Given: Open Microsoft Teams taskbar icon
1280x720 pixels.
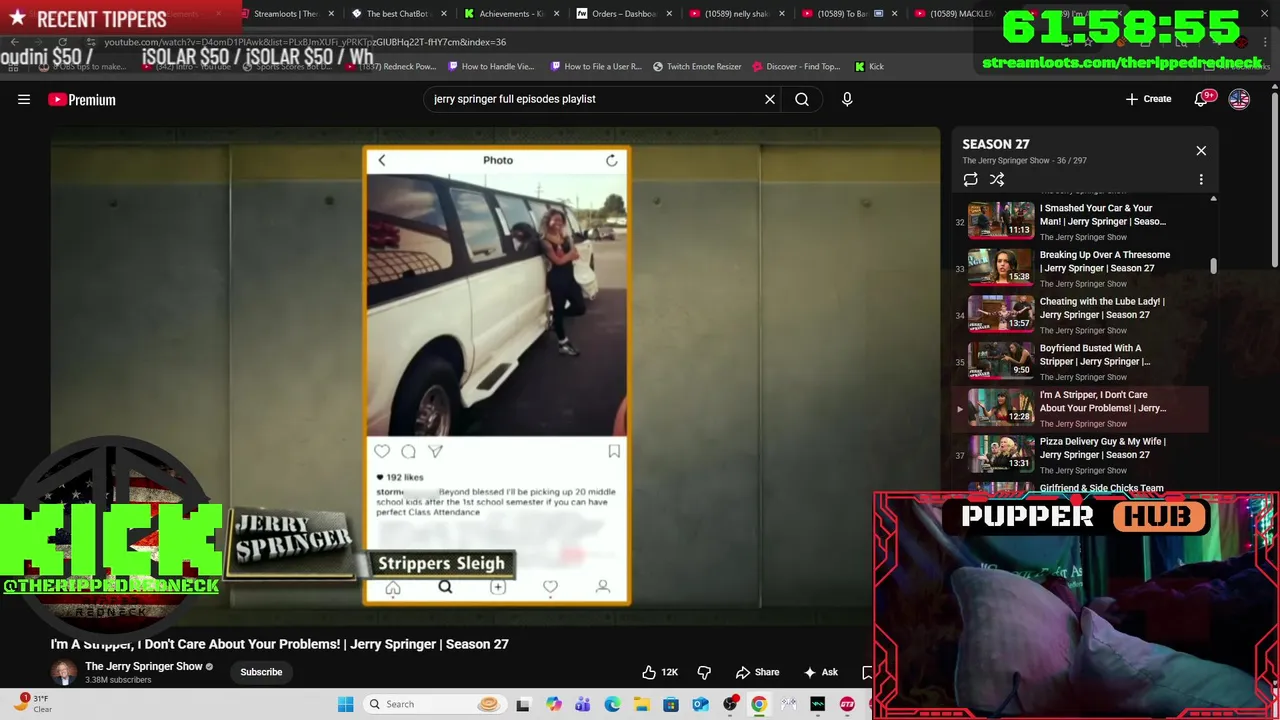Looking at the screenshot, I should pyautogui.click(x=583, y=704).
